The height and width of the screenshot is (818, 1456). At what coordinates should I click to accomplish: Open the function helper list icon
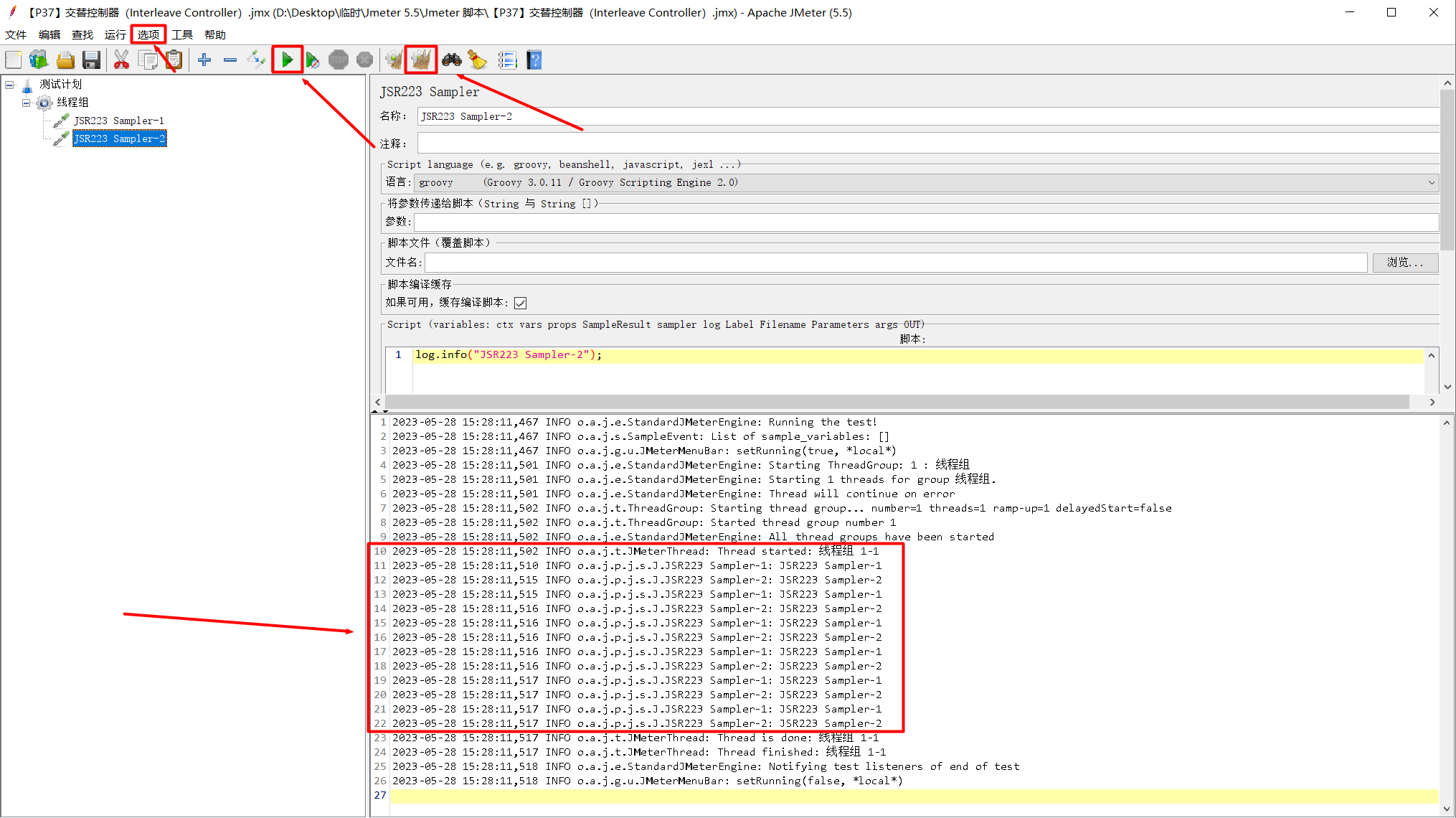tap(507, 60)
